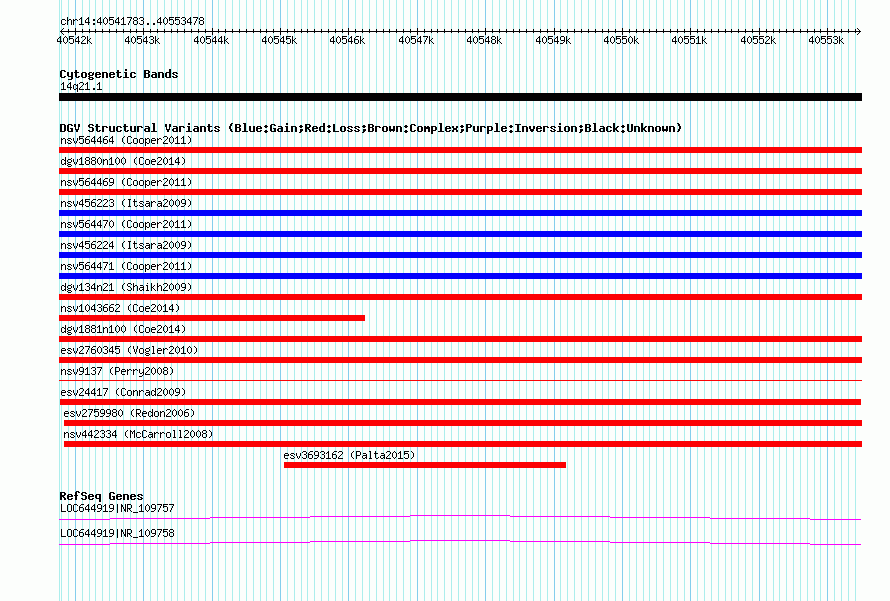Click the red bar under esv24417 (Conrad2009)
This screenshot has height=601, width=890.
(x=460, y=402)
